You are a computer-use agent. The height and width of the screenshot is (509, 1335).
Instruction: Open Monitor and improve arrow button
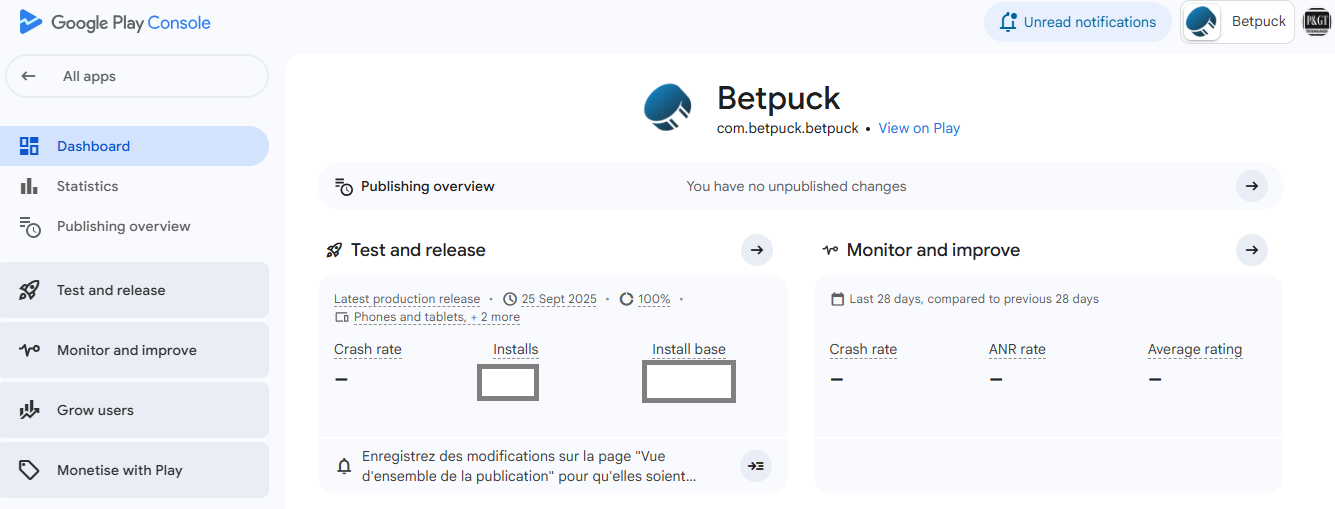1251,250
